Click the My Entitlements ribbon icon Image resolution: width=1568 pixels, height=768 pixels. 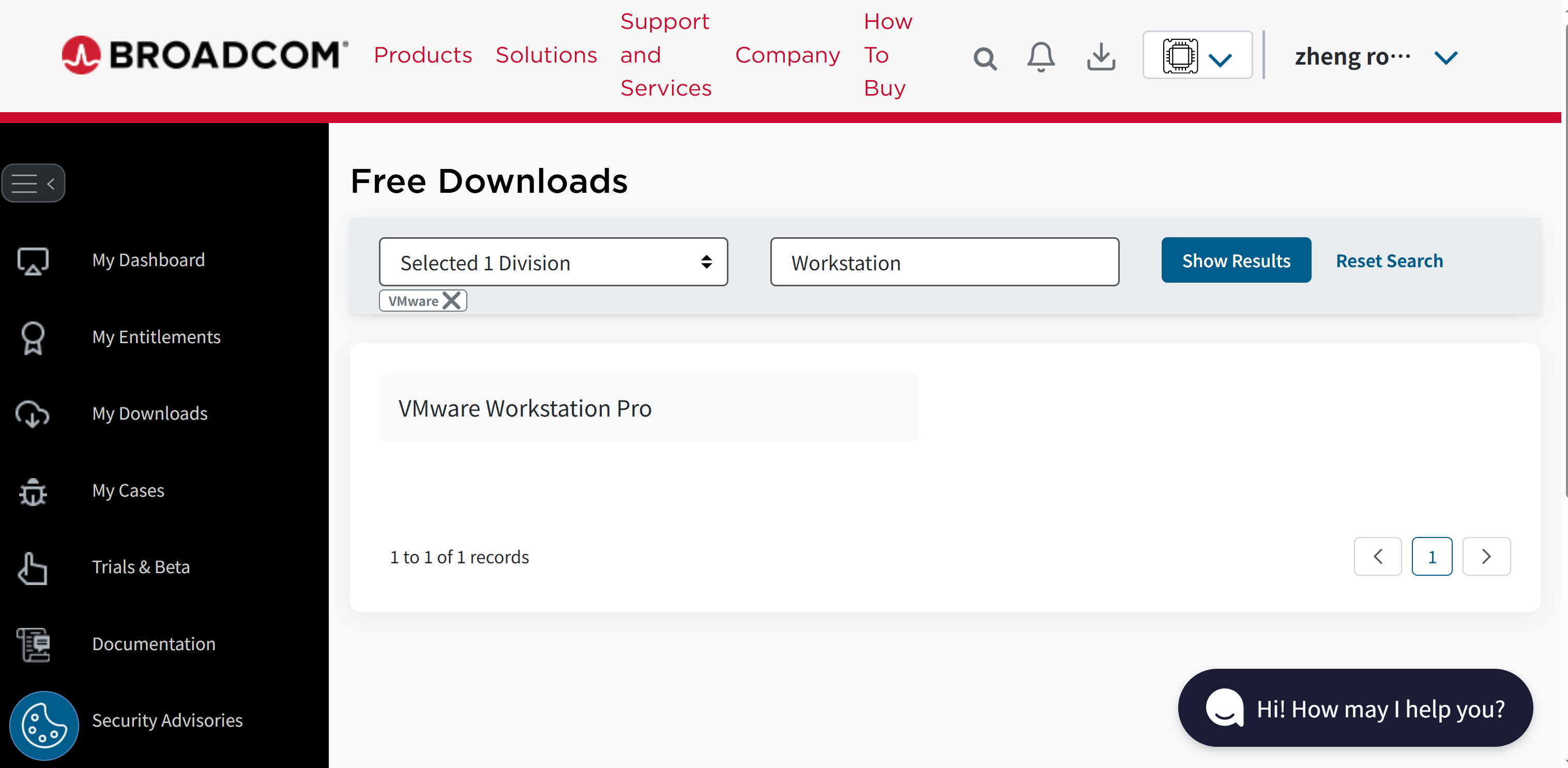(33, 338)
